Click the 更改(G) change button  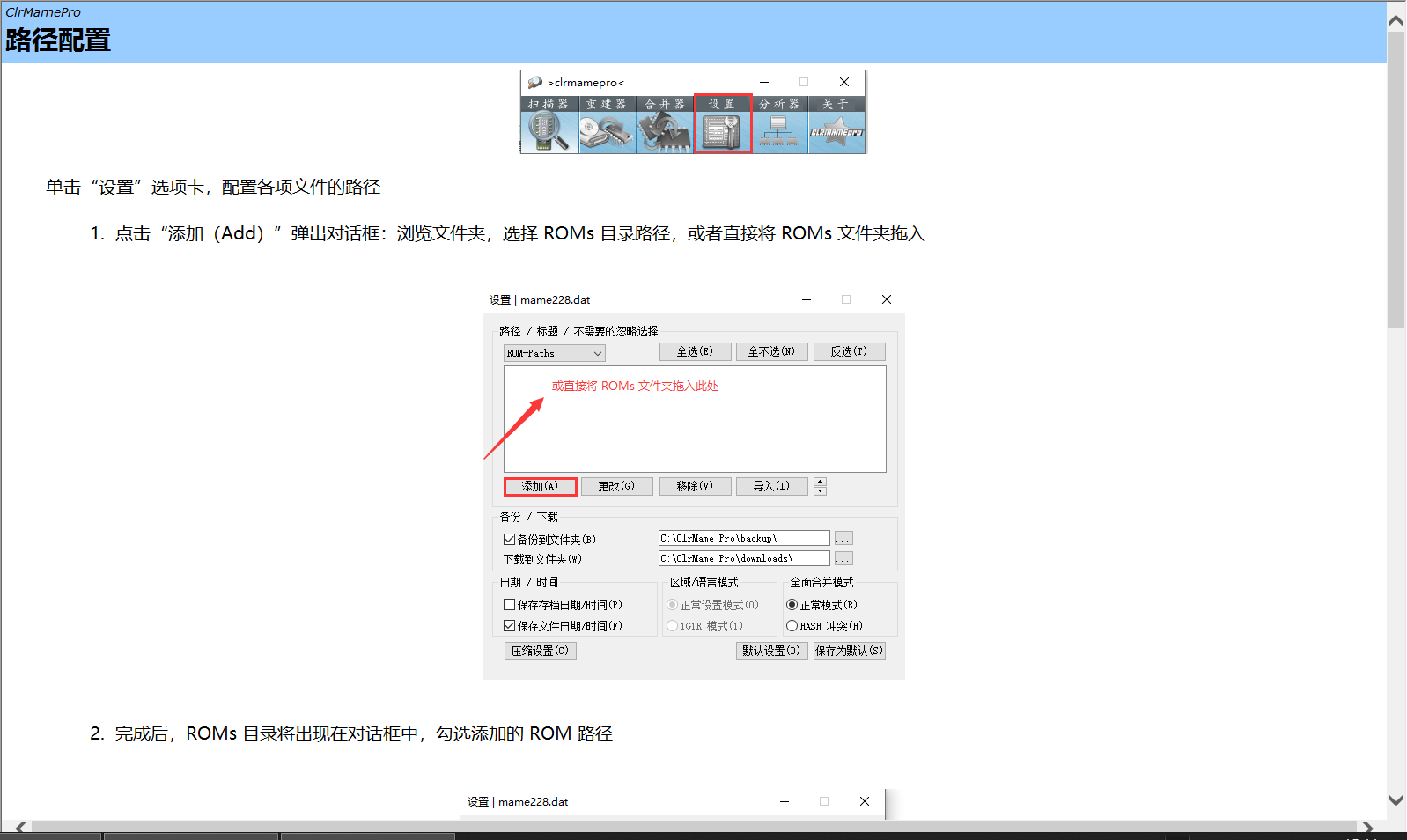click(617, 486)
